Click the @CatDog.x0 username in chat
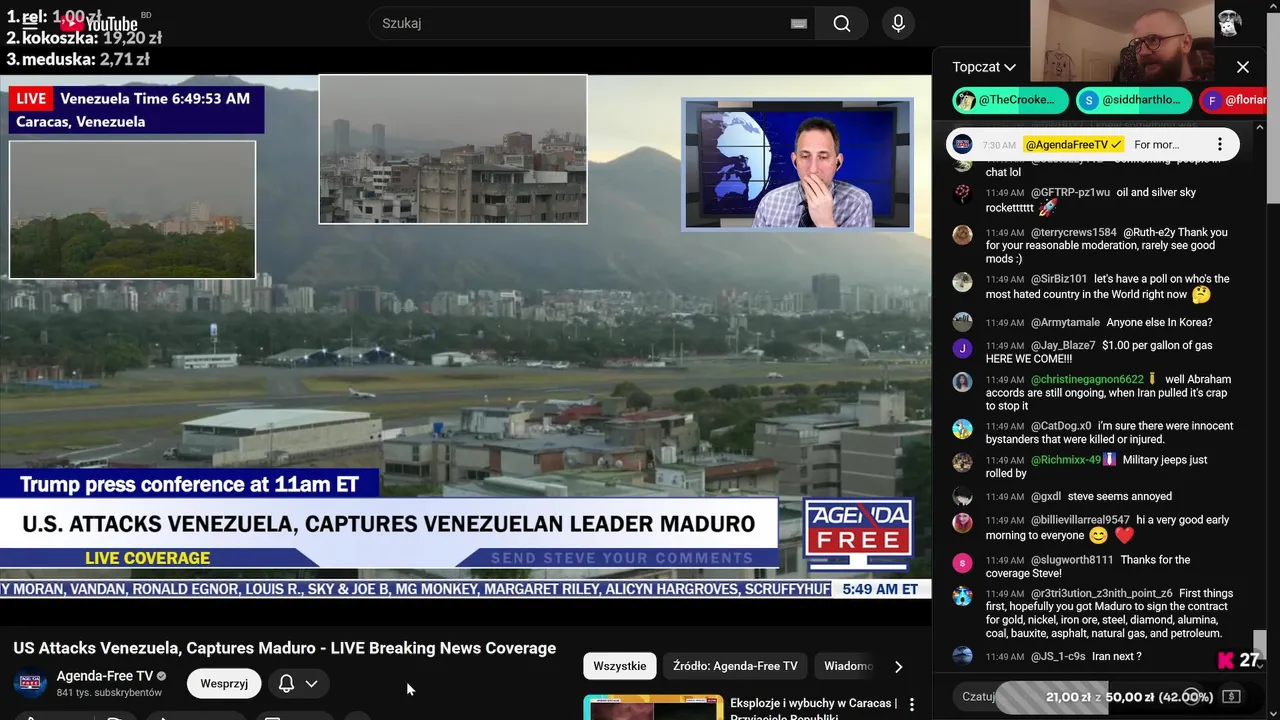 click(1060, 426)
